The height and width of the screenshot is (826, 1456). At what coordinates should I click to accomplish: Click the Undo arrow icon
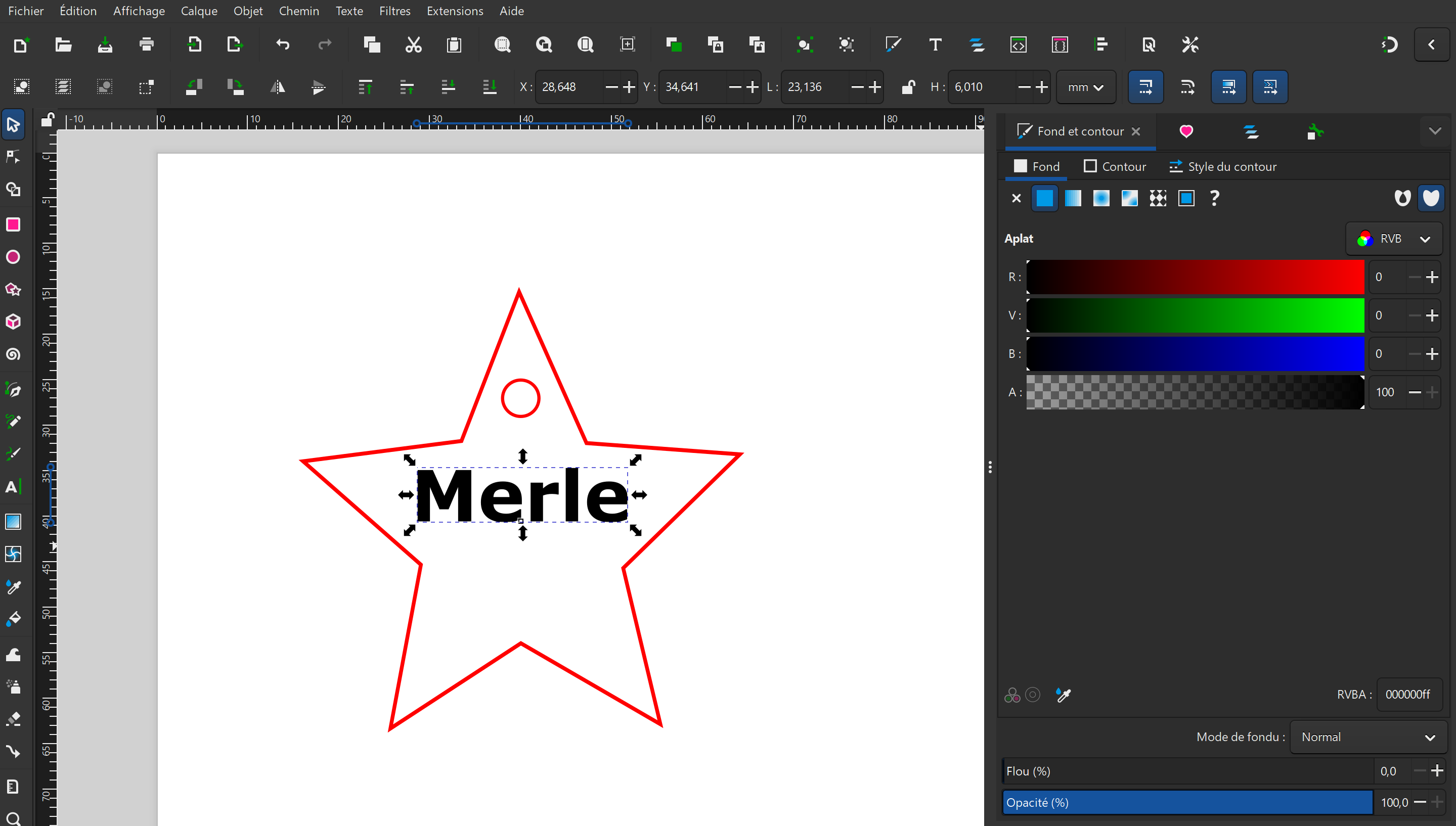point(283,44)
